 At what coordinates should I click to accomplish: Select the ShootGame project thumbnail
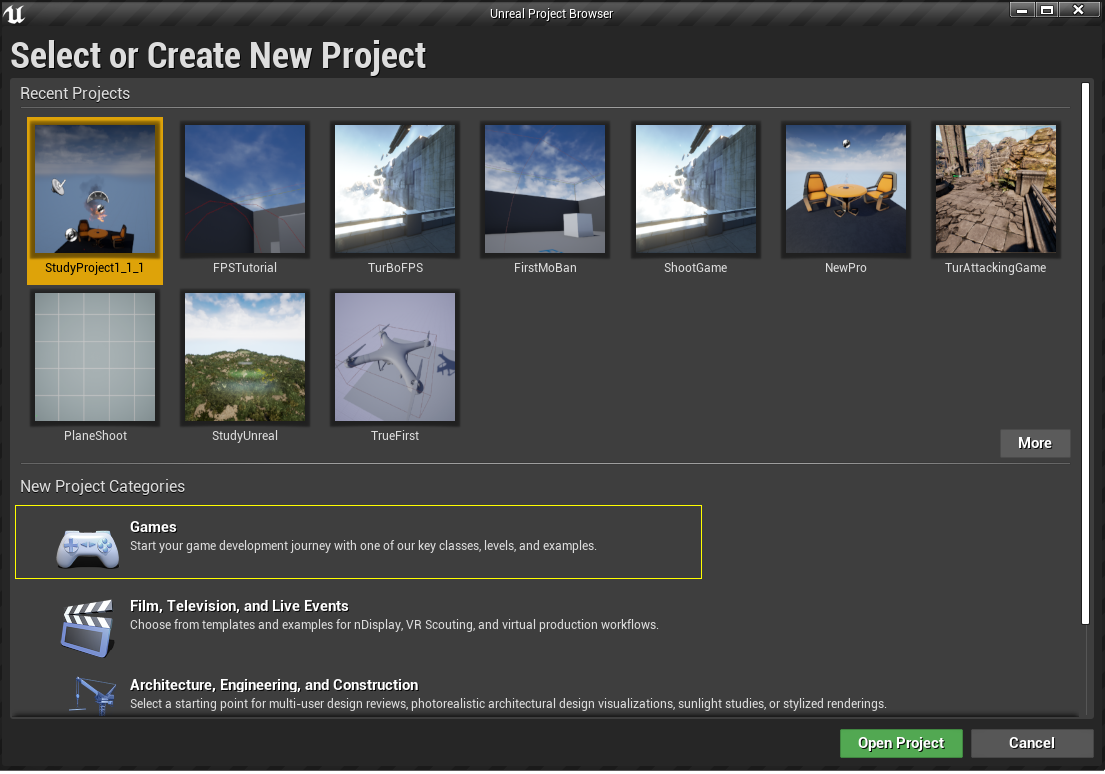click(696, 189)
